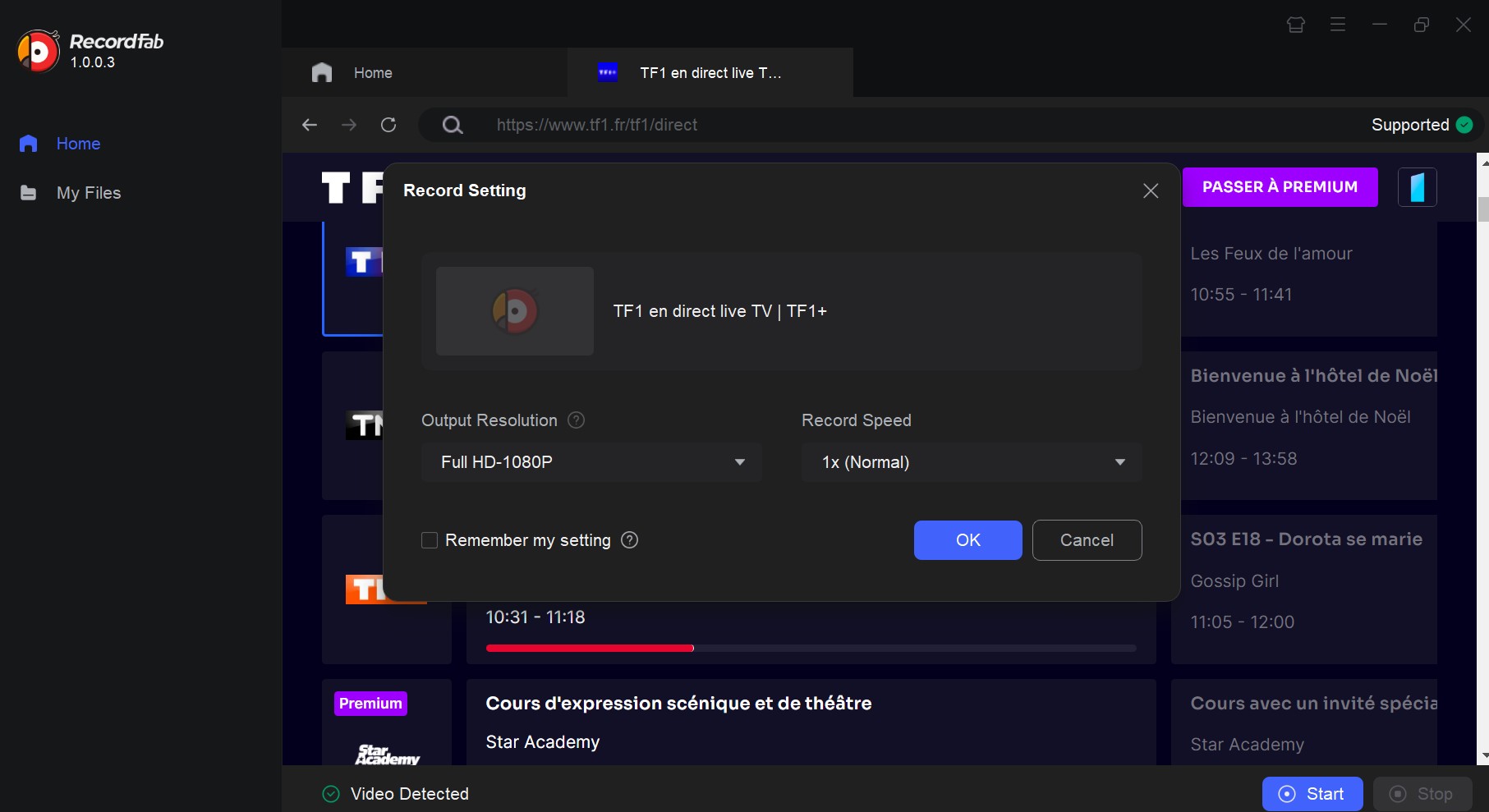This screenshot has height=812, width=1489.
Task: Click the Home sidebar house icon
Action: [28, 144]
